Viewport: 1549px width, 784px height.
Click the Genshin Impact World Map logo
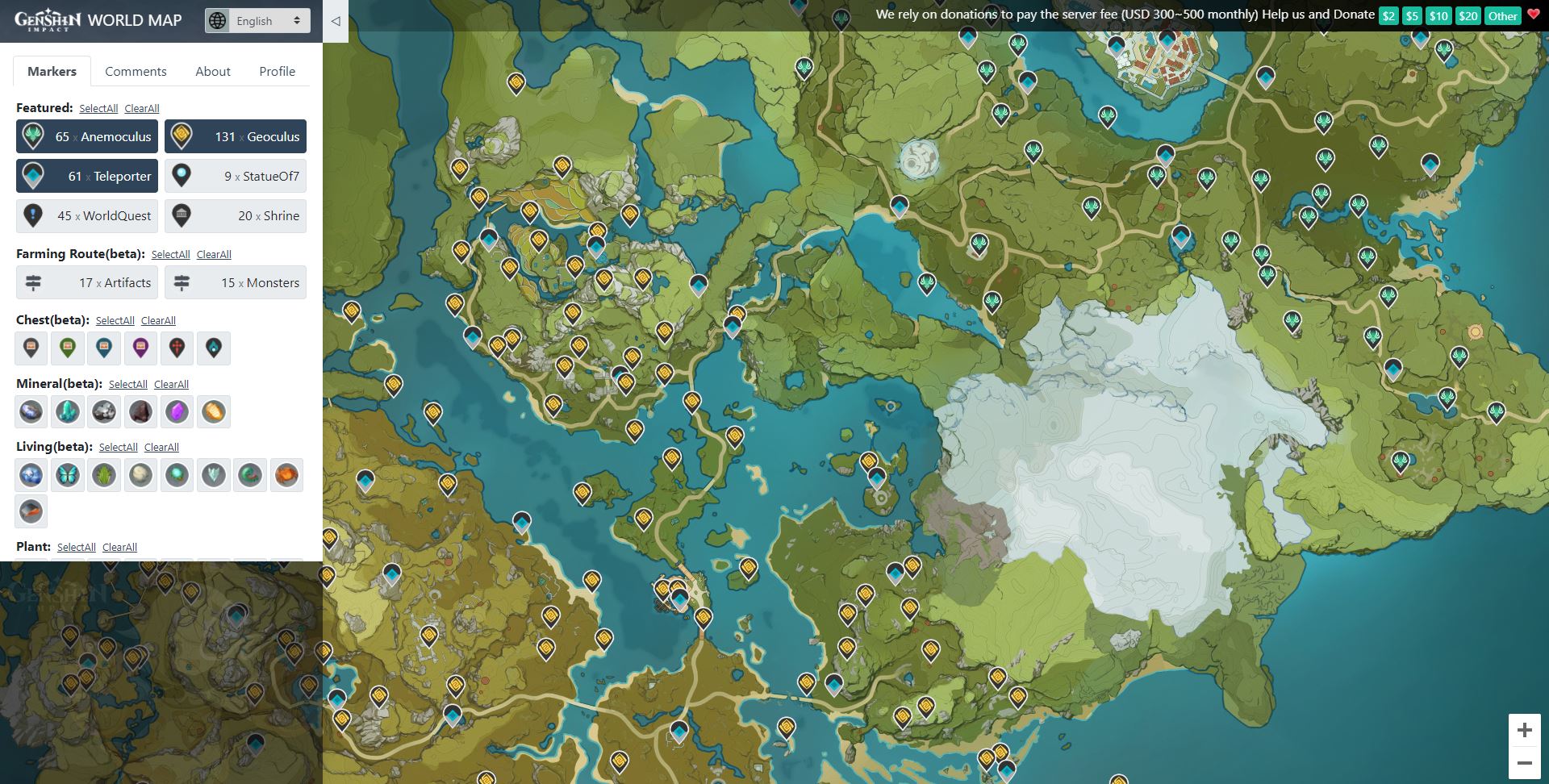(98, 20)
